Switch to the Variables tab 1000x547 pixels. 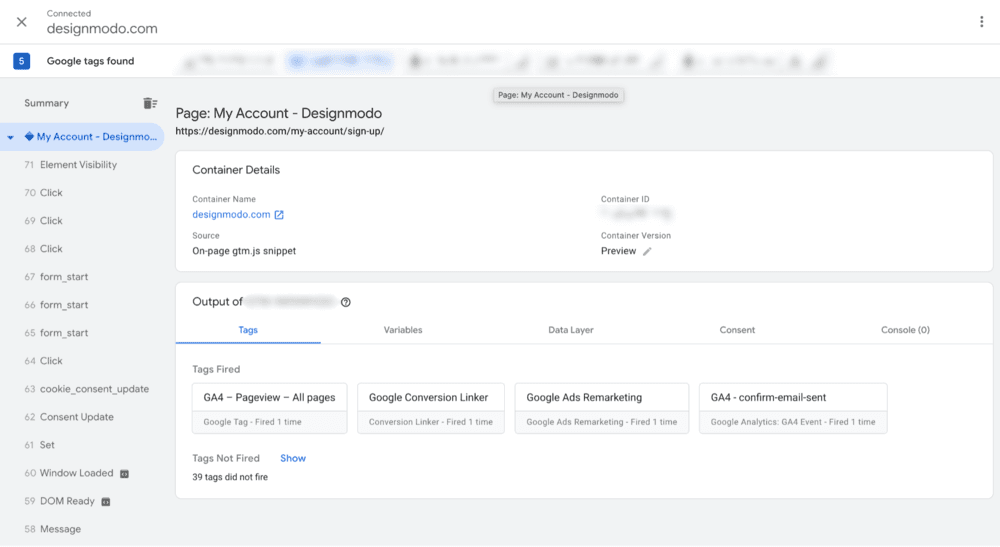tap(403, 330)
